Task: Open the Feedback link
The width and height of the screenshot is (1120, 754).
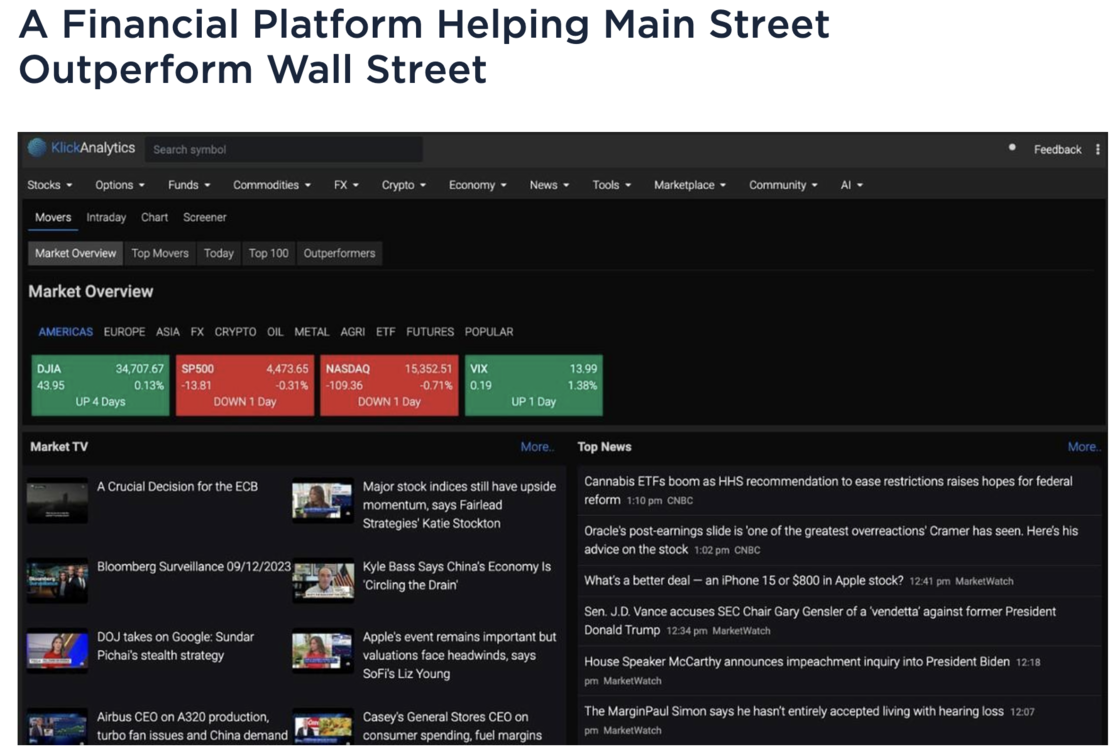Action: [1057, 149]
